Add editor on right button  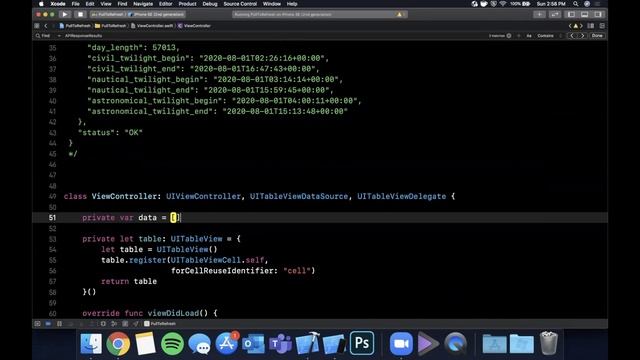click(x=602, y=26)
